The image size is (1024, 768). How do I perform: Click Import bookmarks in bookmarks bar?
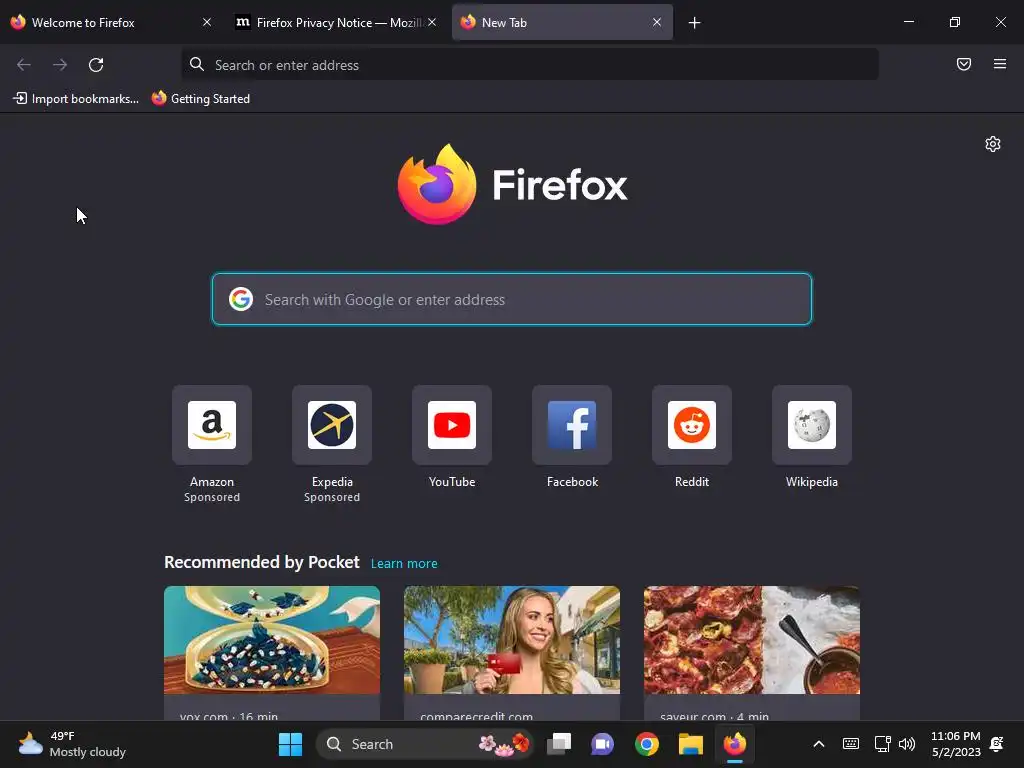tap(76, 99)
